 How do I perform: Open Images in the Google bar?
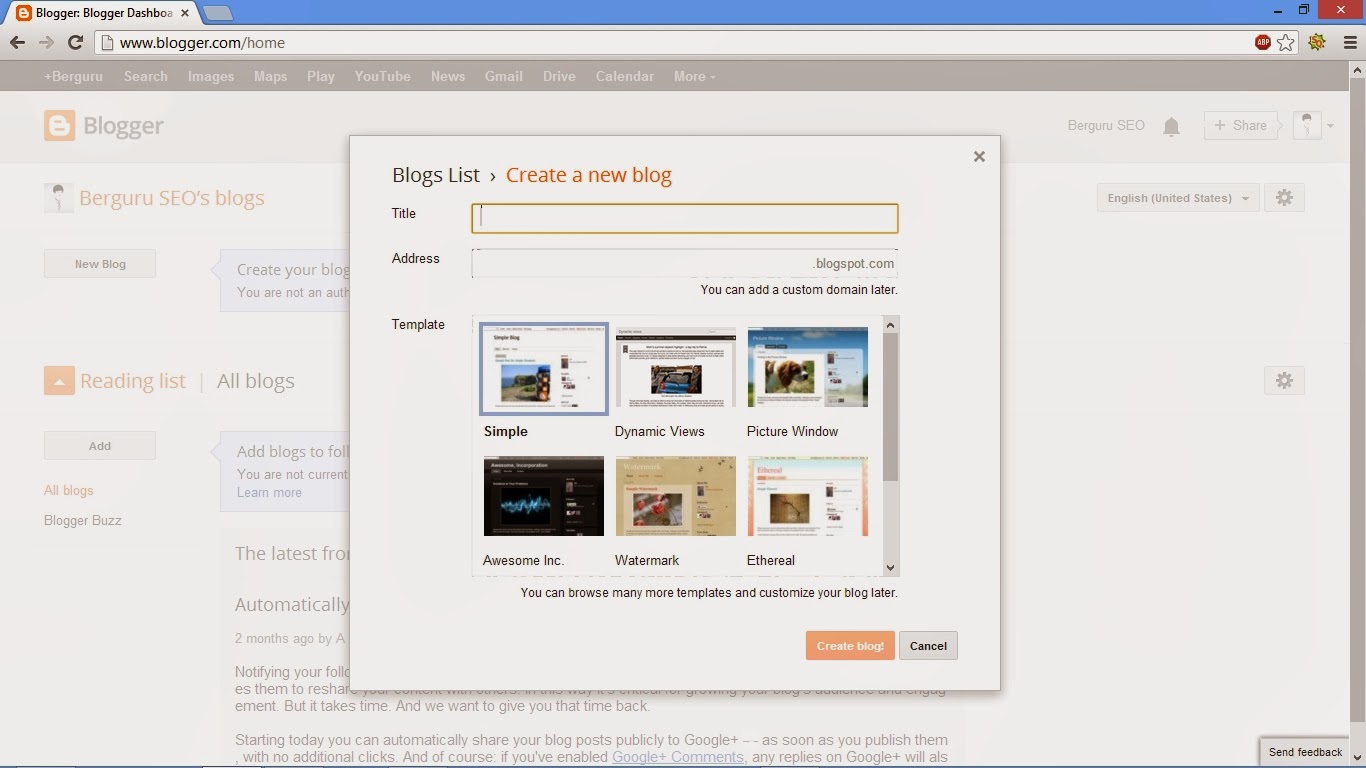pyautogui.click(x=211, y=76)
